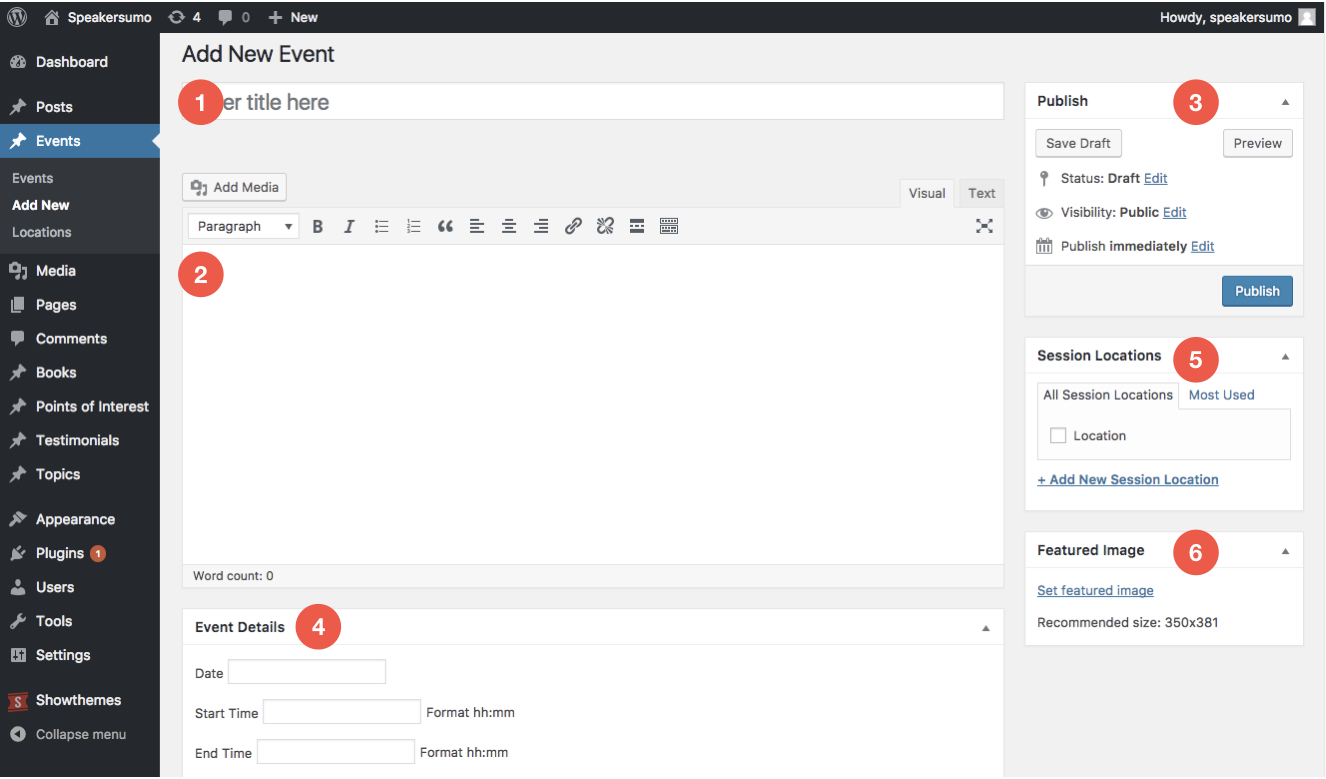Image resolution: width=1326 pixels, height=779 pixels.
Task: Switch to the Visual editor tab
Action: [x=927, y=194]
